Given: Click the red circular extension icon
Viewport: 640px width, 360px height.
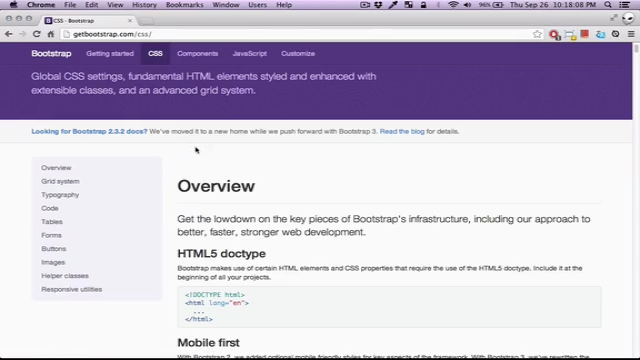Looking at the screenshot, I should pyautogui.click(x=554, y=35).
